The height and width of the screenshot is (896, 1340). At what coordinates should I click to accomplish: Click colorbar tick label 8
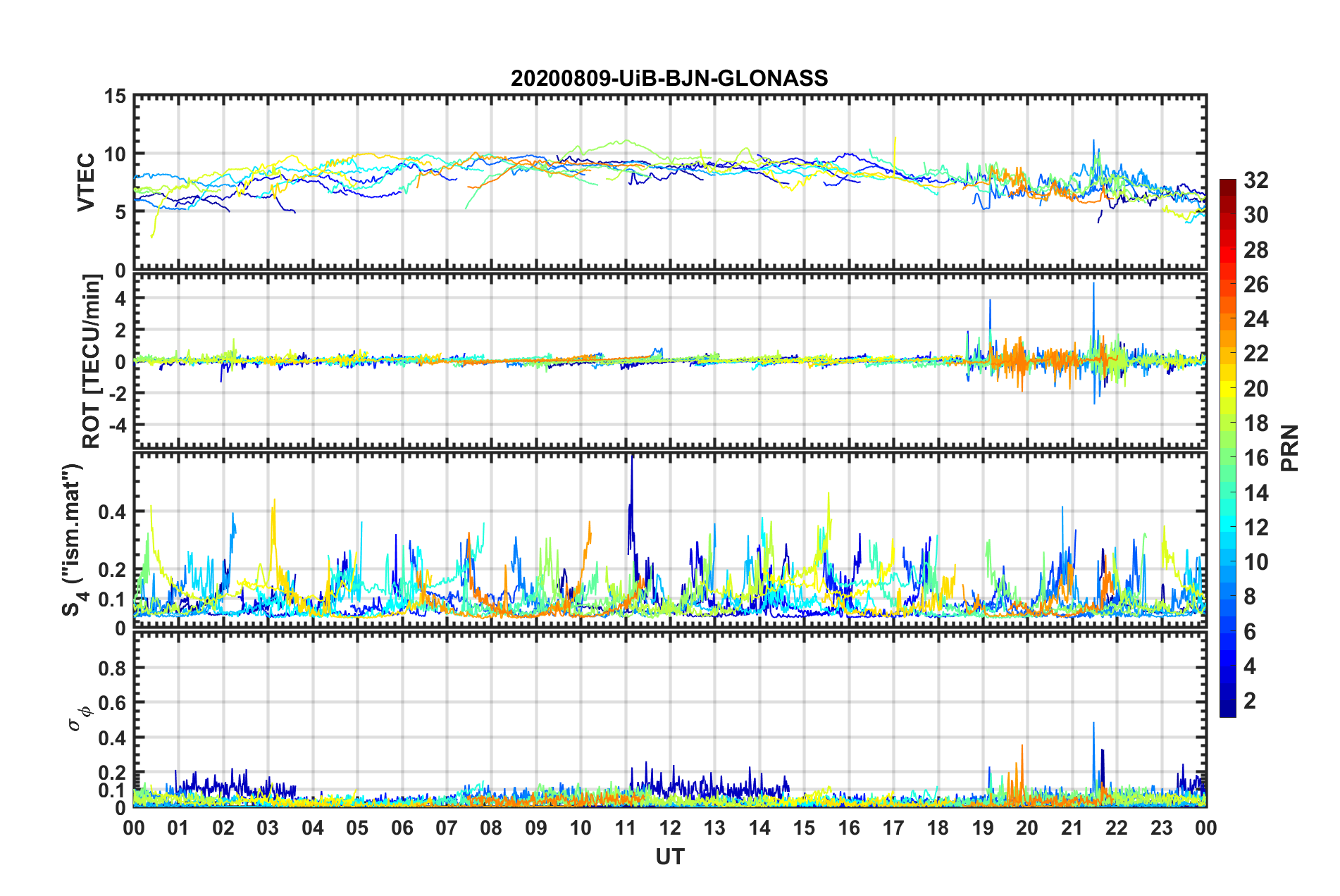(x=1250, y=597)
